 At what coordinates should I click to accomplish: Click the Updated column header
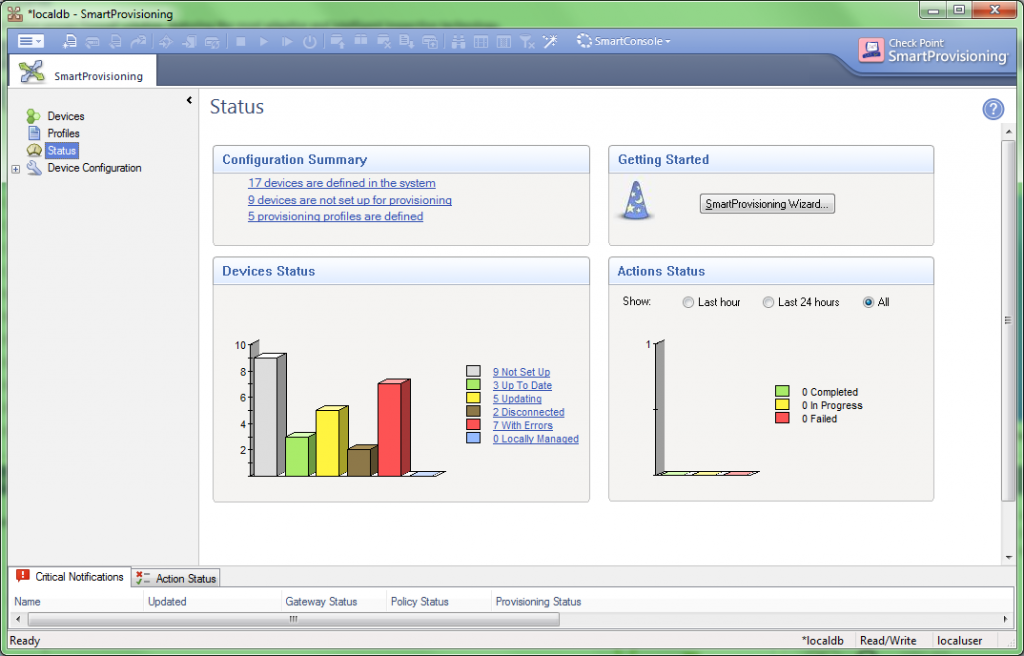(x=212, y=602)
